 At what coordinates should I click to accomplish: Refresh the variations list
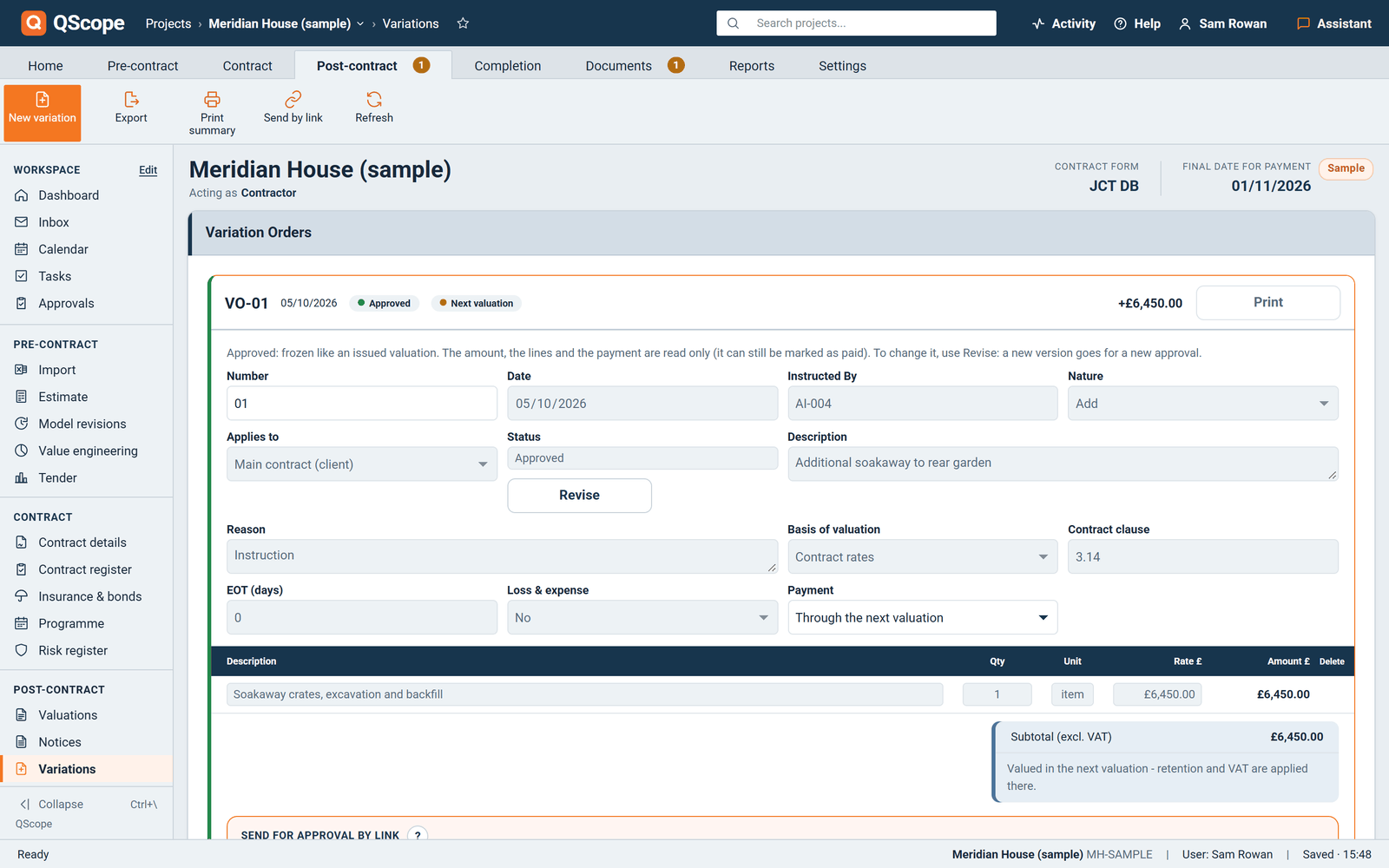point(374,108)
